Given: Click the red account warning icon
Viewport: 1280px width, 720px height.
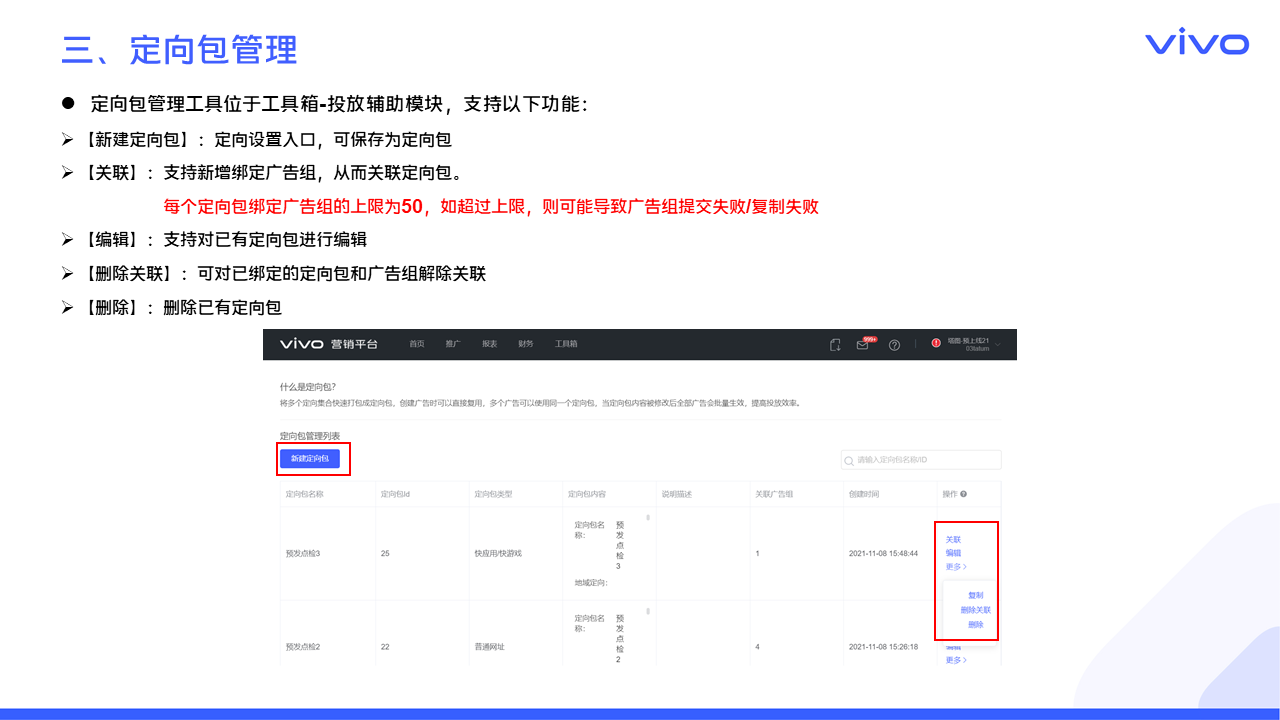Looking at the screenshot, I should pos(936,343).
